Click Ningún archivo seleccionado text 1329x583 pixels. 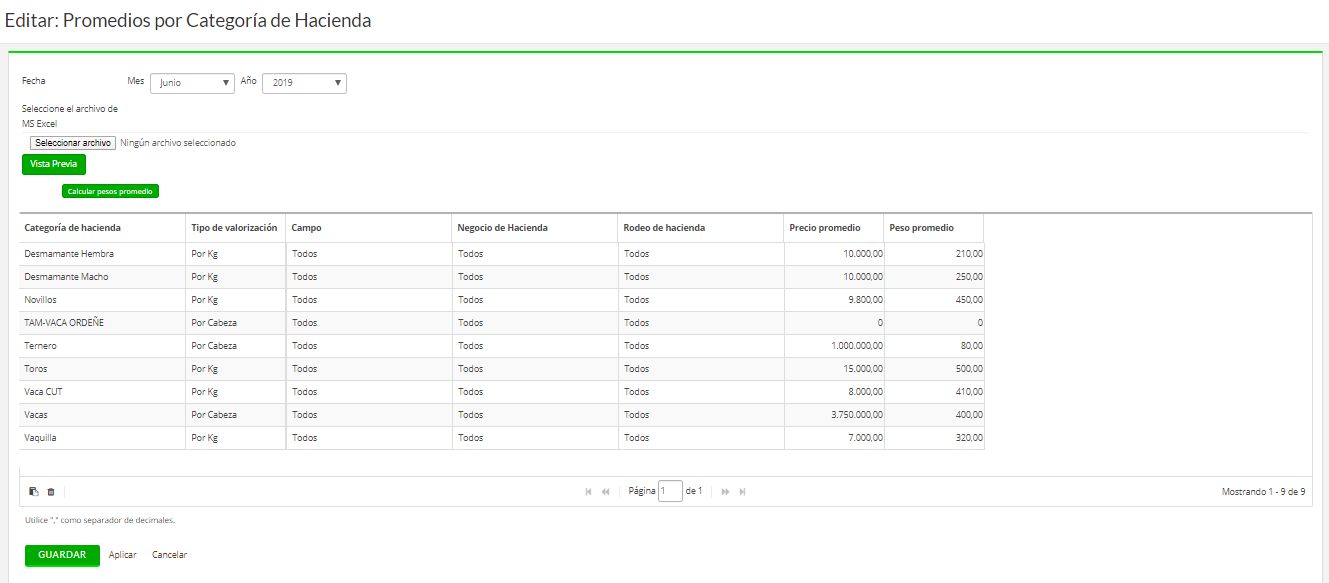pos(178,143)
